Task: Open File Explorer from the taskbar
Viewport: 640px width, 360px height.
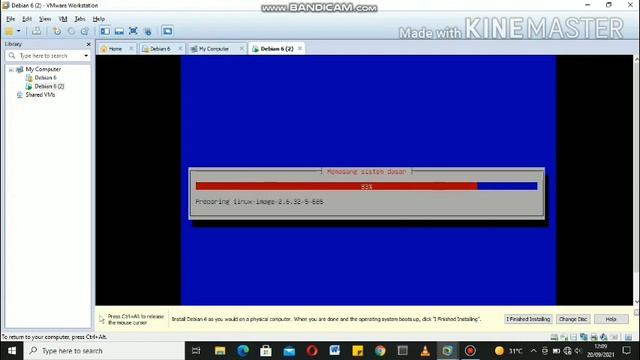Action: pos(220,351)
